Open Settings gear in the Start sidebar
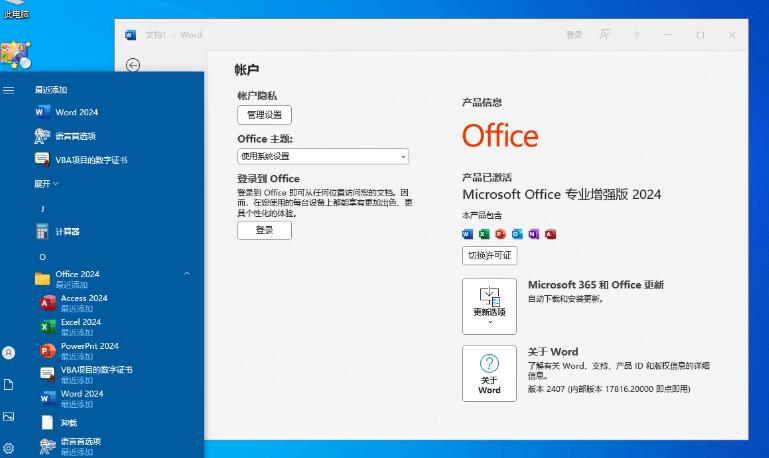The width and height of the screenshot is (769, 458). [8, 448]
